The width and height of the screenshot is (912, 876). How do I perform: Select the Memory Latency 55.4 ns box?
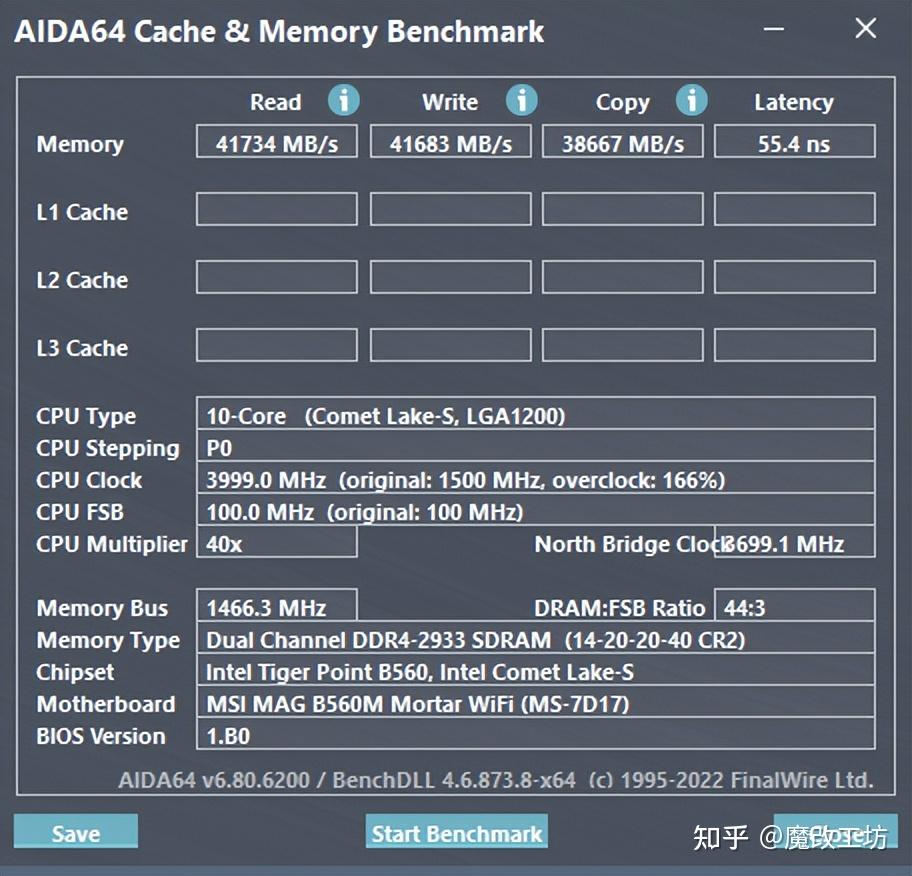tap(794, 143)
